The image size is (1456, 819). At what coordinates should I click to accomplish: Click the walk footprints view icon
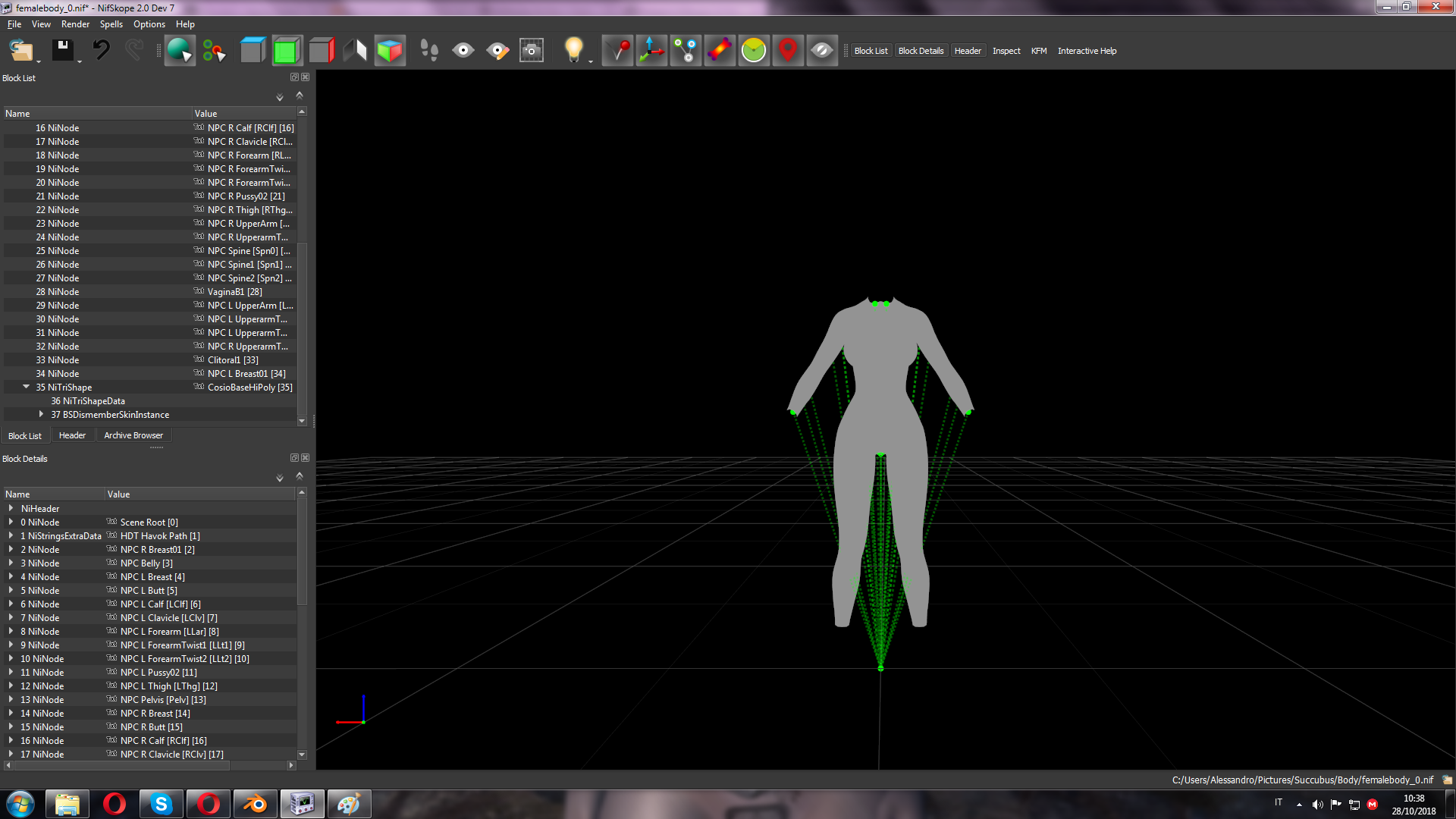point(429,51)
